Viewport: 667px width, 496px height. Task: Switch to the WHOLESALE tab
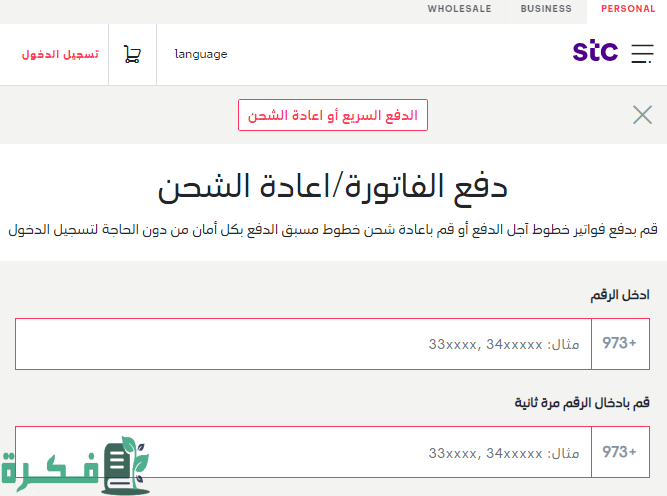coord(459,9)
